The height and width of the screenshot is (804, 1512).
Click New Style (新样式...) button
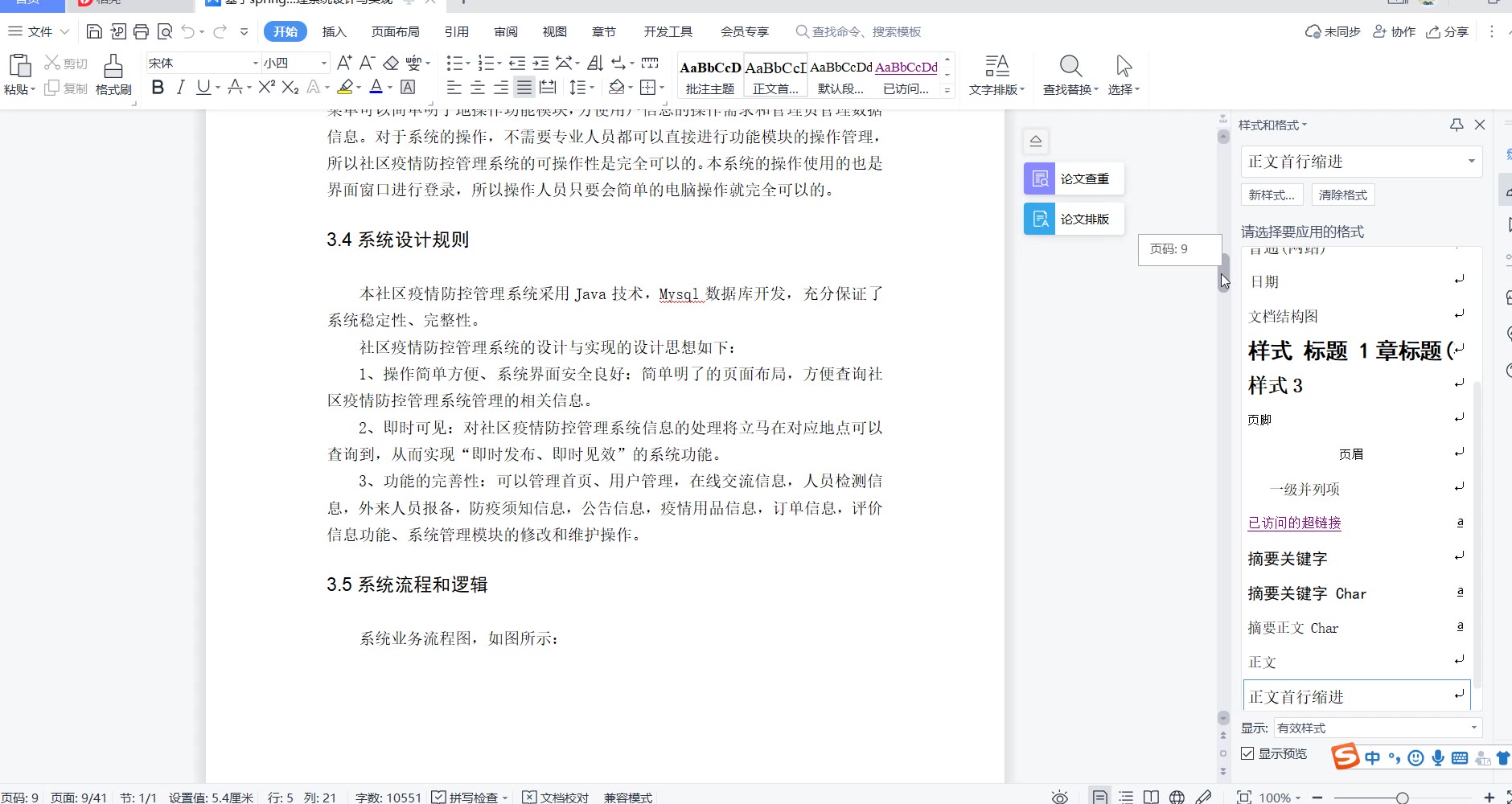[x=1272, y=195]
